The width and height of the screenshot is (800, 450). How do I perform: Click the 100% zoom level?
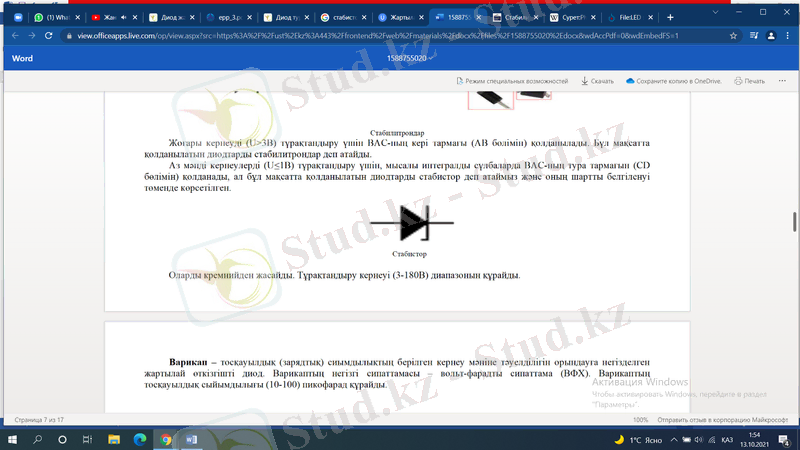(x=640, y=420)
